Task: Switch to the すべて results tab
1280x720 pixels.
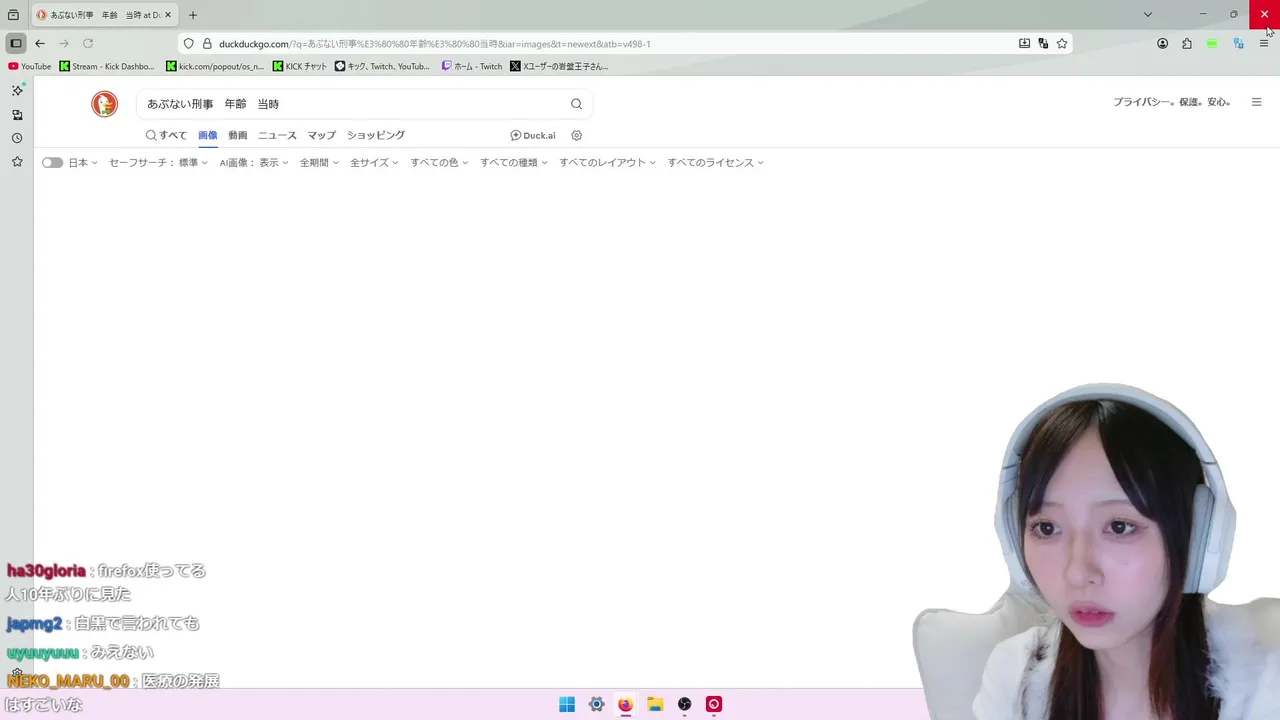Action: pos(166,135)
